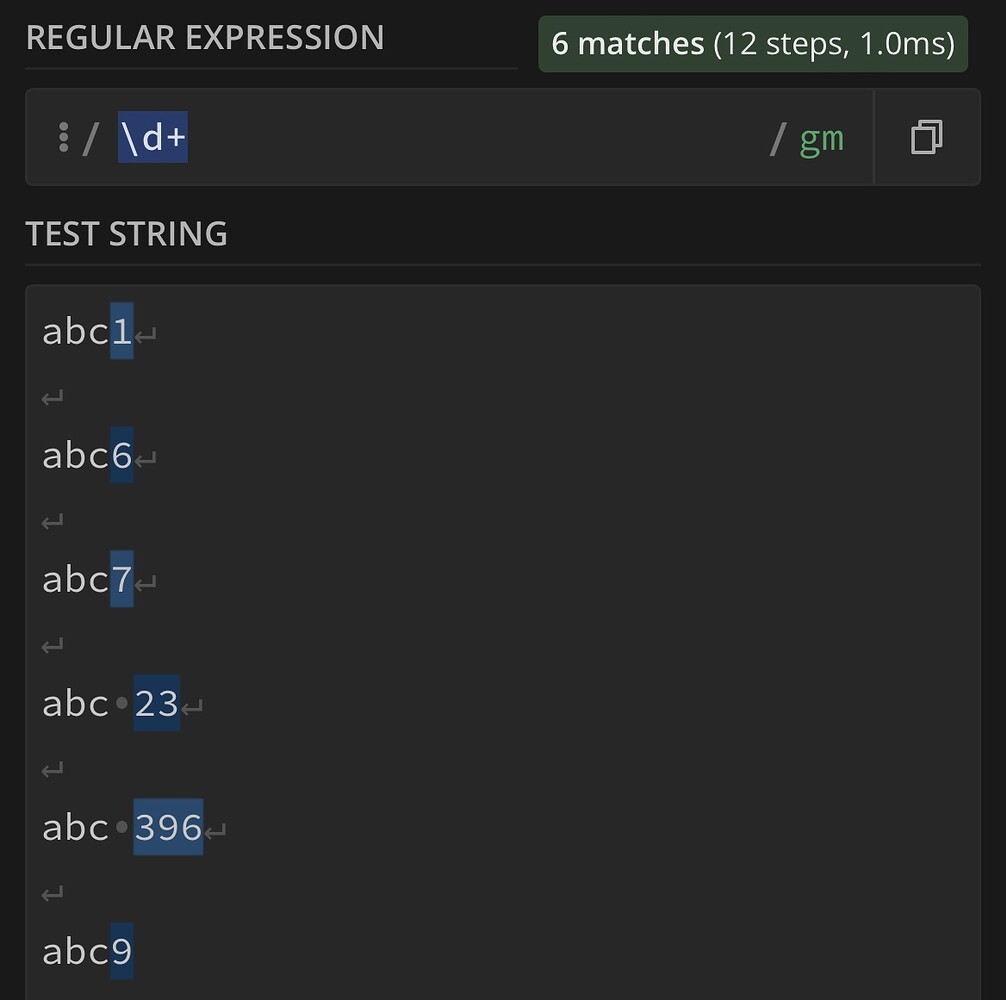The height and width of the screenshot is (1000, 1006).
Task: Open the gm regex flags selector
Action: [822, 138]
